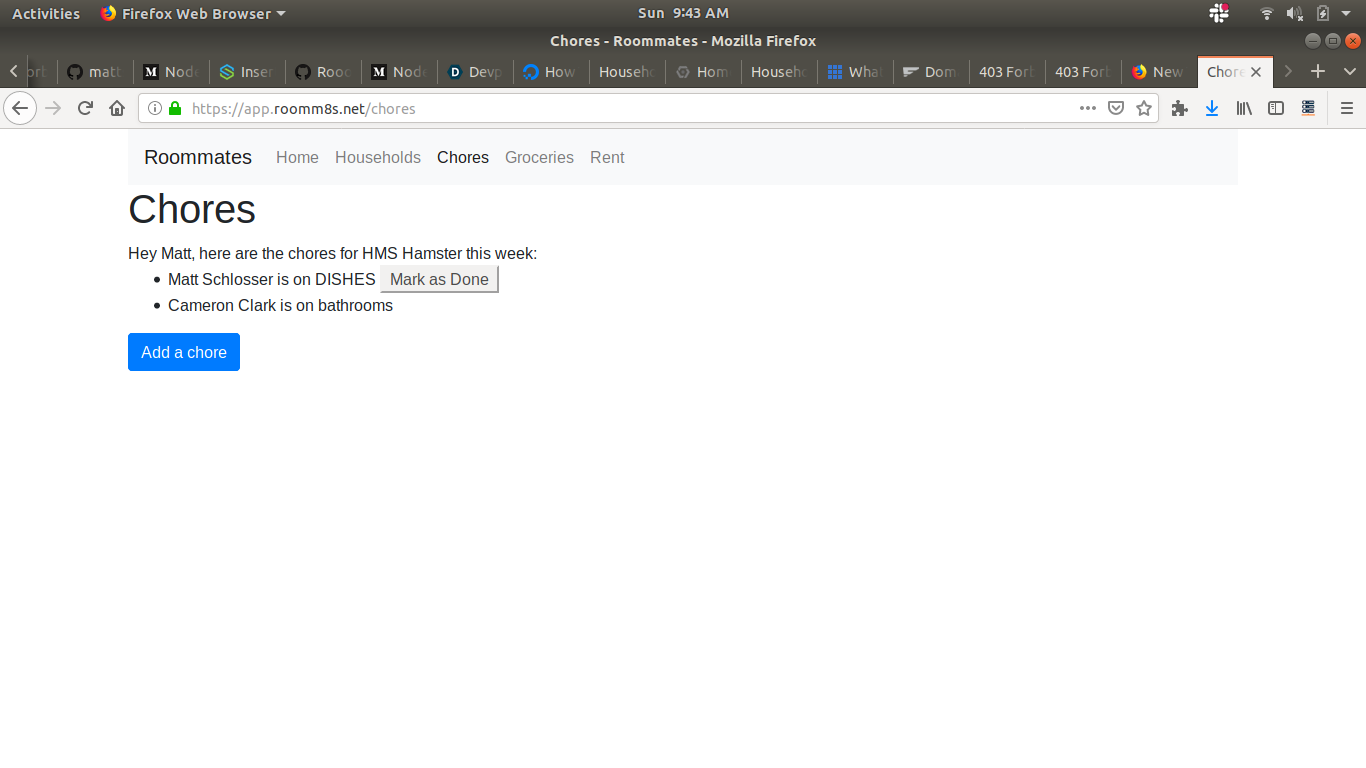Image resolution: width=1366 pixels, height=768 pixels.
Task: Mark DISHES chore as Done
Action: pyautogui.click(x=439, y=279)
